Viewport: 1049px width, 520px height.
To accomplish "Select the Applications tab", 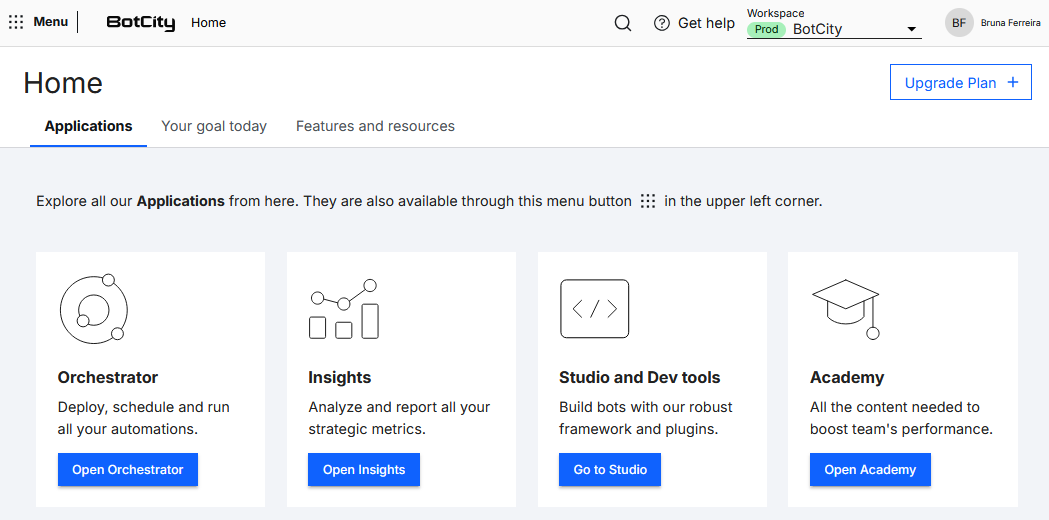I will tap(88, 126).
